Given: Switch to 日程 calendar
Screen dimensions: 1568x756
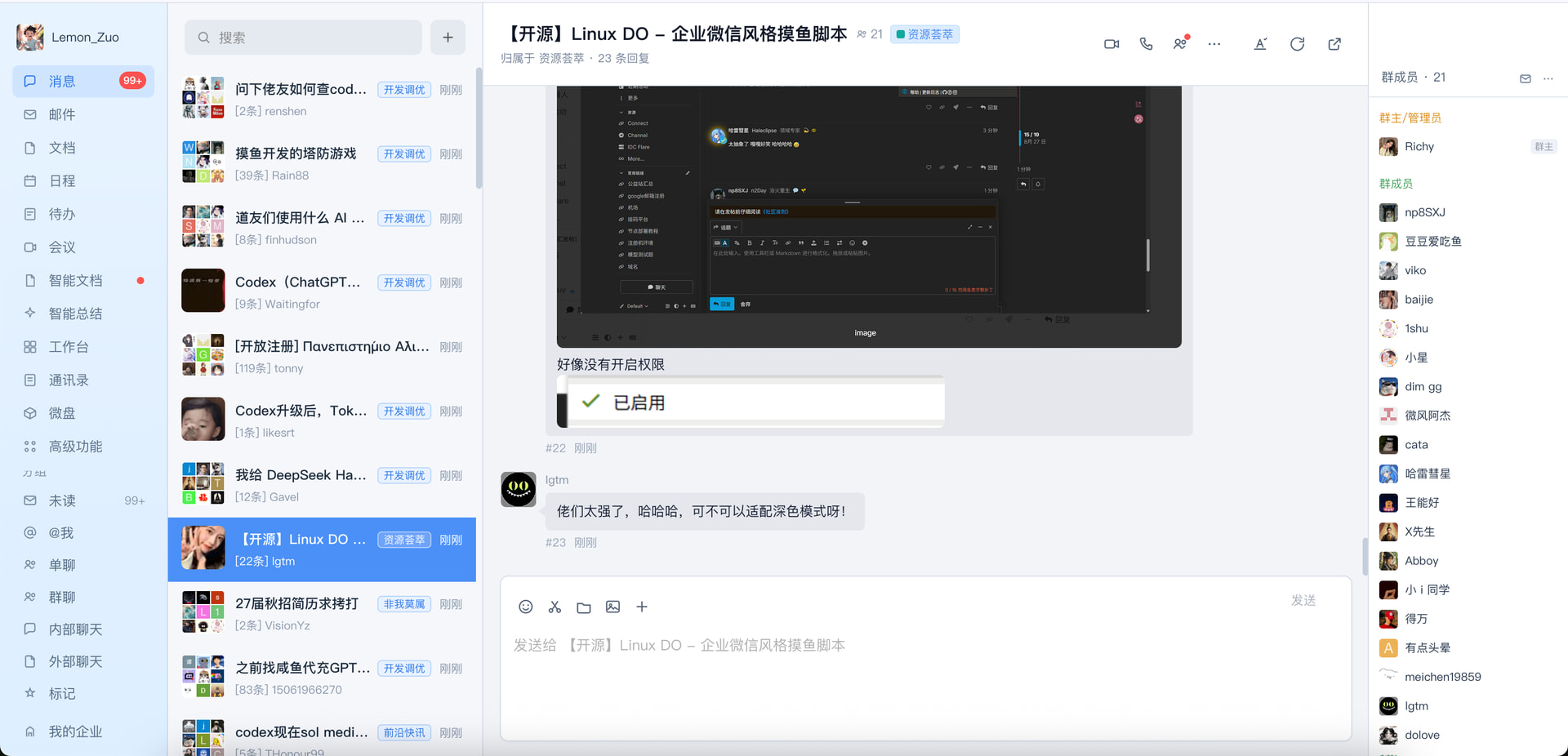Looking at the screenshot, I should tap(83, 180).
